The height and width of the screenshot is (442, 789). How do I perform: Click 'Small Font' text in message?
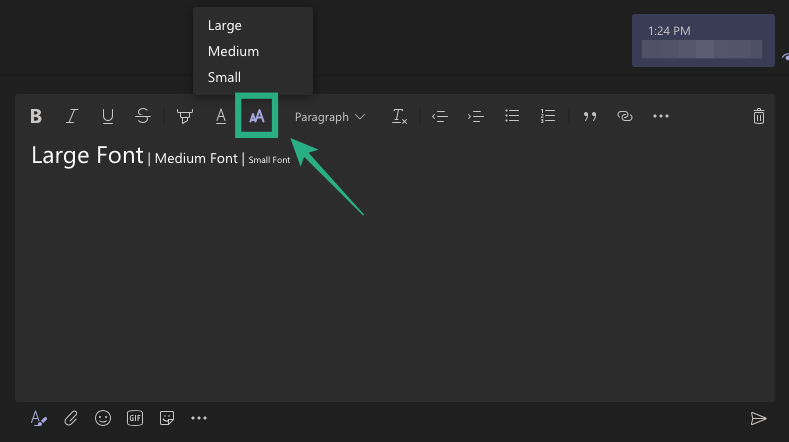[x=269, y=160]
